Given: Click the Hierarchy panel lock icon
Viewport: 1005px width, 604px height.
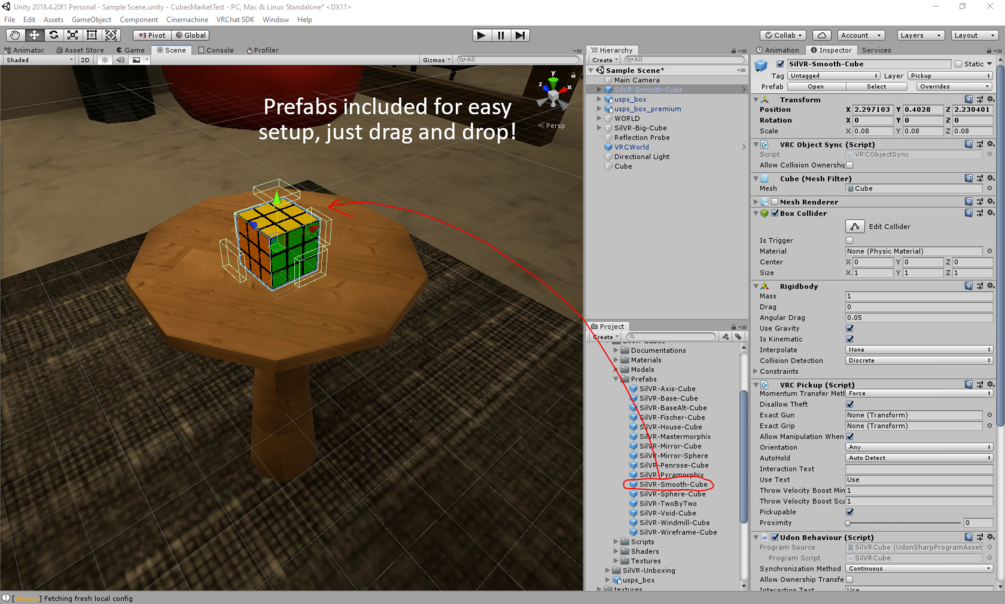Looking at the screenshot, I should (x=733, y=50).
